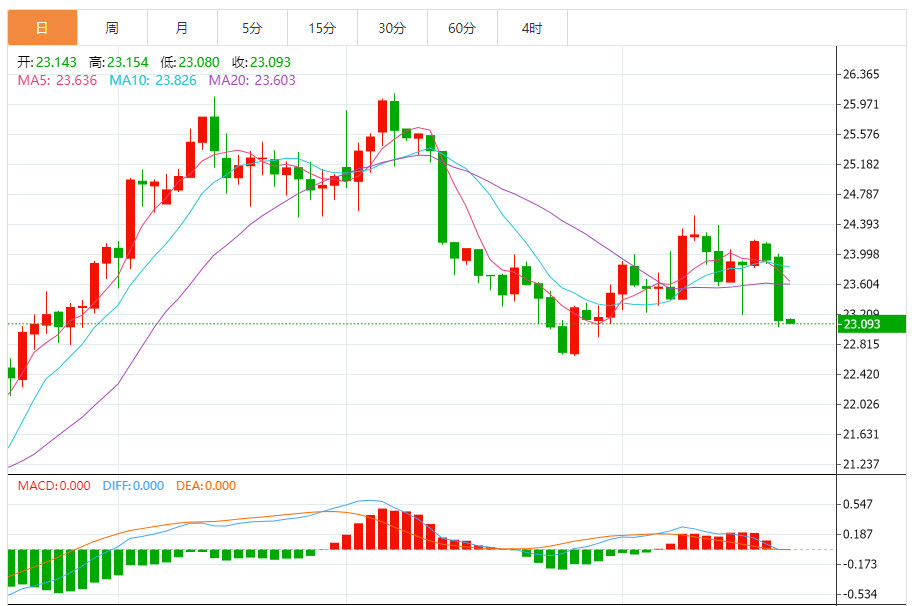Click the low price value 23.080
The width and height of the screenshot is (914, 606).
[199, 62]
